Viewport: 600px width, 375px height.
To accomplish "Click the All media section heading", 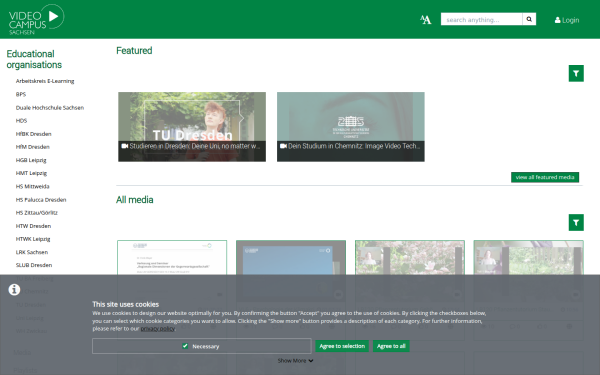I will pos(135,200).
